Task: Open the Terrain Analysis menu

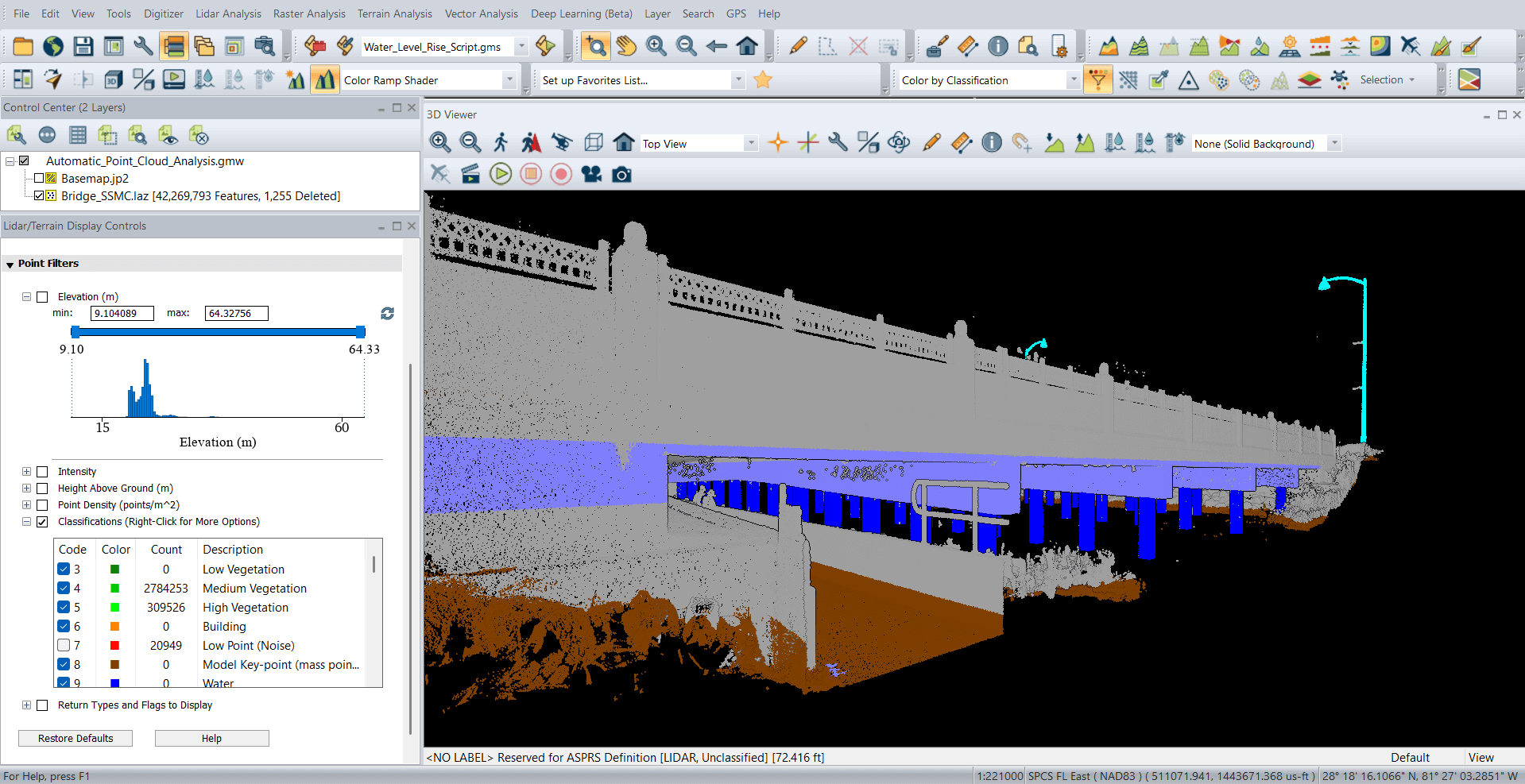Action: [395, 14]
